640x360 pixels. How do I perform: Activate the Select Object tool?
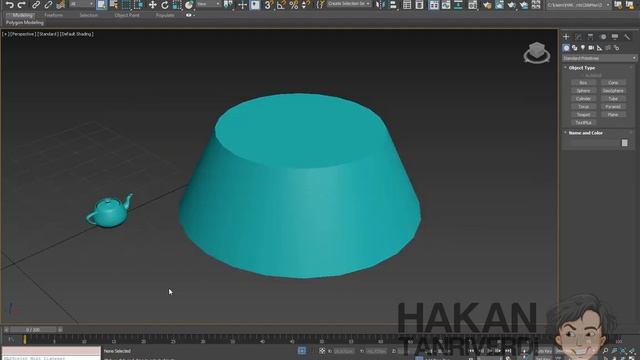pos(101,4)
